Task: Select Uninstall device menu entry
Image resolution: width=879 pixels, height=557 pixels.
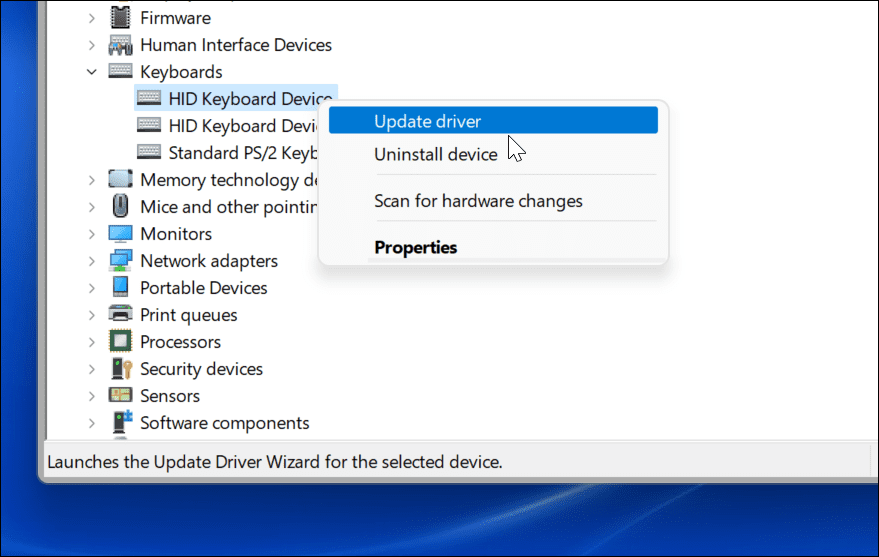Action: [x=435, y=154]
